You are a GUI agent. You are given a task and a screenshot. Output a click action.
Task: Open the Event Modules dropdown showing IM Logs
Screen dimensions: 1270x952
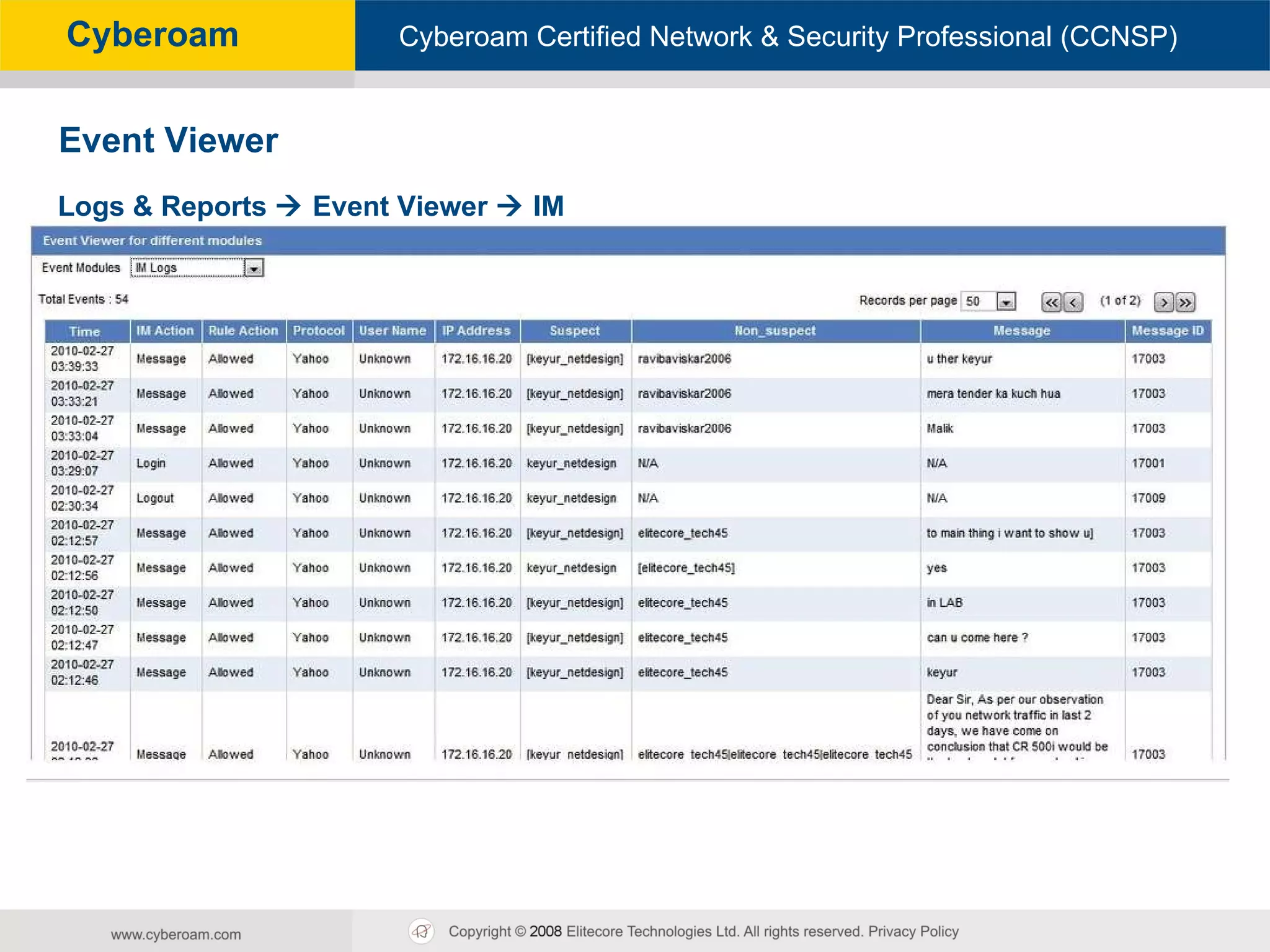click(197, 268)
